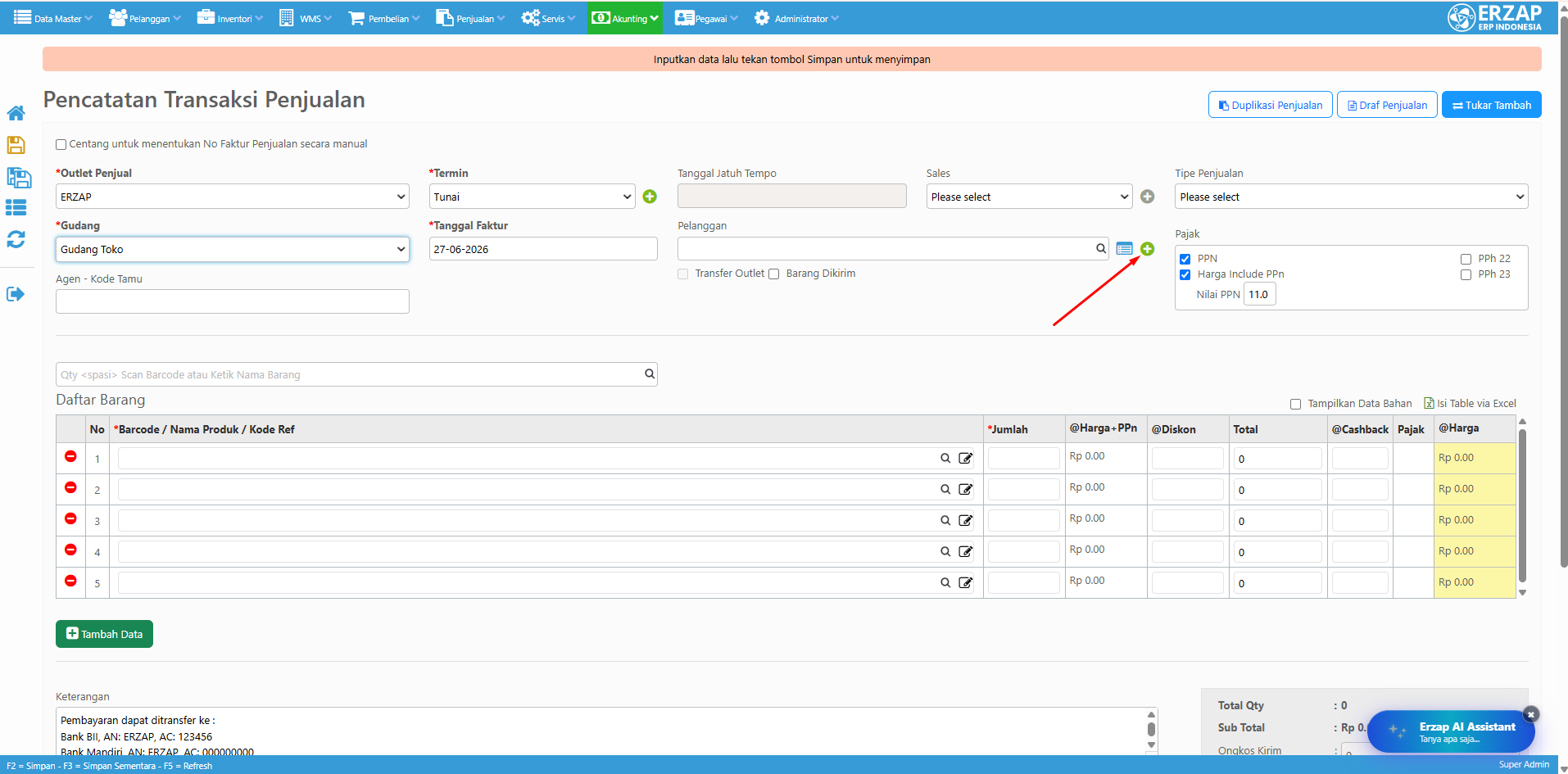The width and height of the screenshot is (1568, 774).
Task: Open the Pegawai menu
Action: click(706, 18)
